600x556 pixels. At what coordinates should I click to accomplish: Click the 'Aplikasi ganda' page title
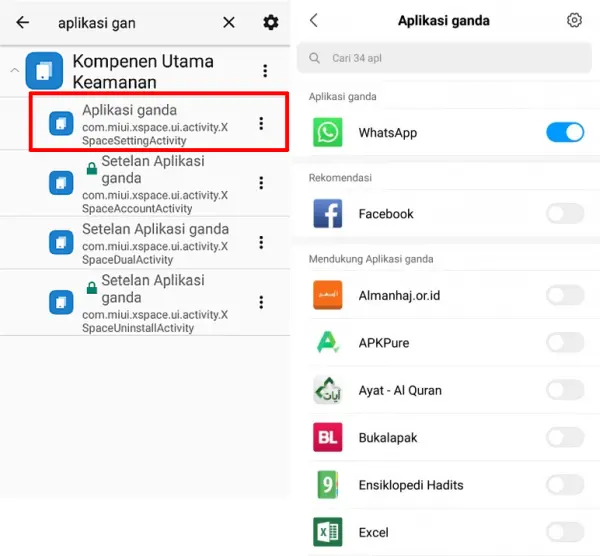[444, 21]
